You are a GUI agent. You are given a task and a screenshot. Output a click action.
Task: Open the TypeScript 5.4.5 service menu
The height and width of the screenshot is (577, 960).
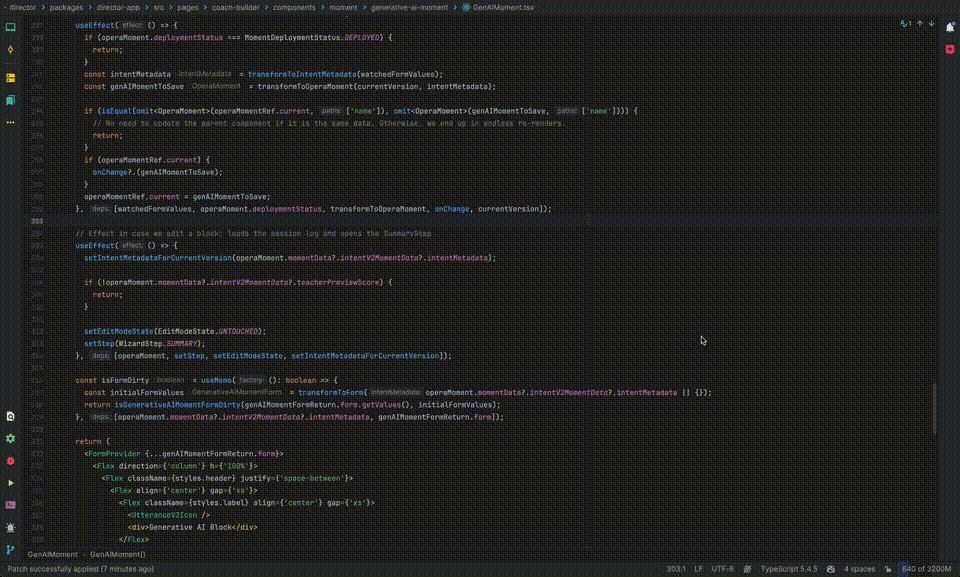click(x=789, y=569)
